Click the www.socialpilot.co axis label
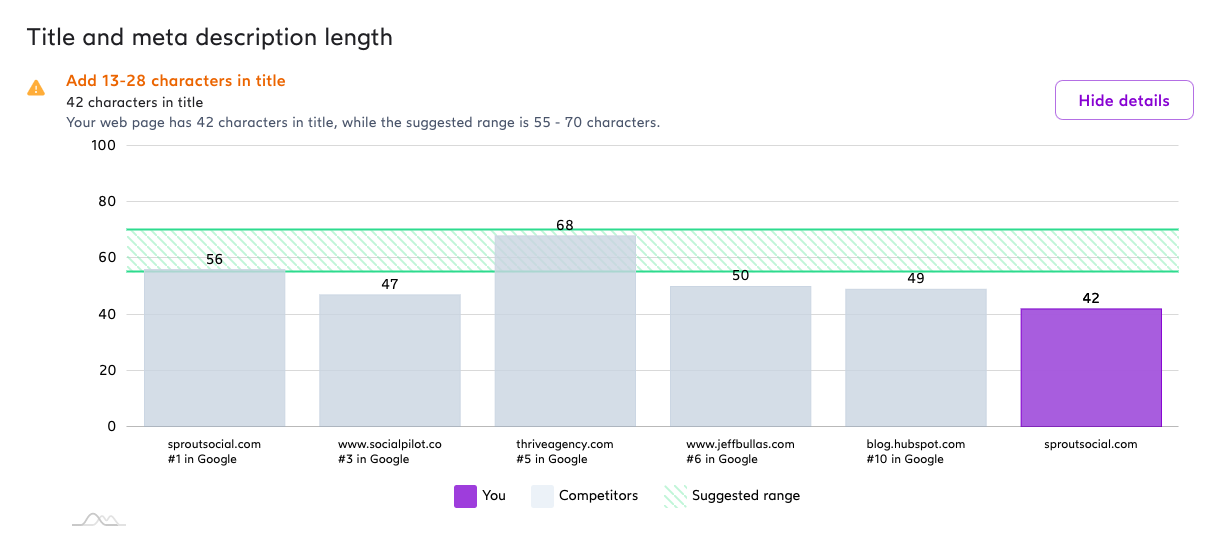 [390, 444]
